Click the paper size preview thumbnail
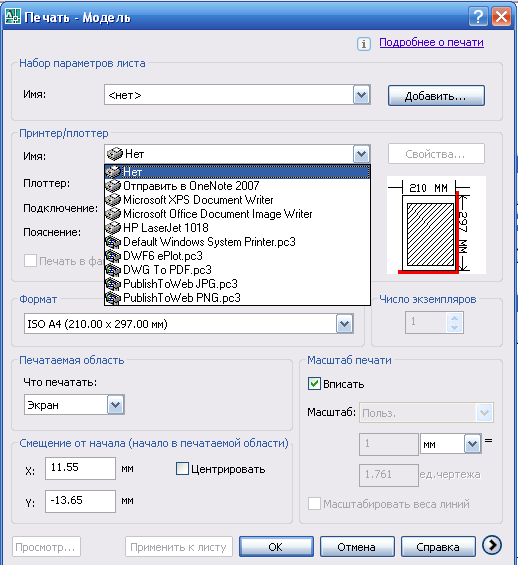Viewport: 518px width, 565px height. 436,225
